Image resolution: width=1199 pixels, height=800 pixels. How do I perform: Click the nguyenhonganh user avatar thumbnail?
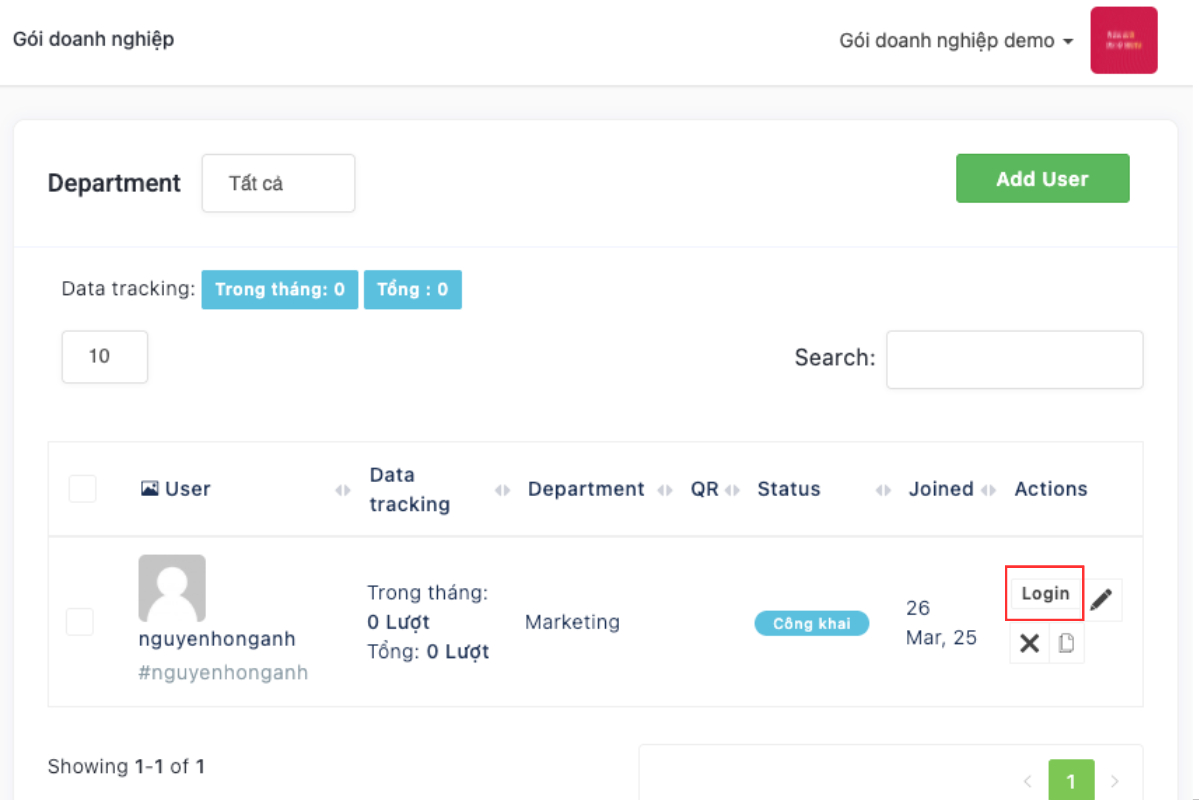[172, 588]
